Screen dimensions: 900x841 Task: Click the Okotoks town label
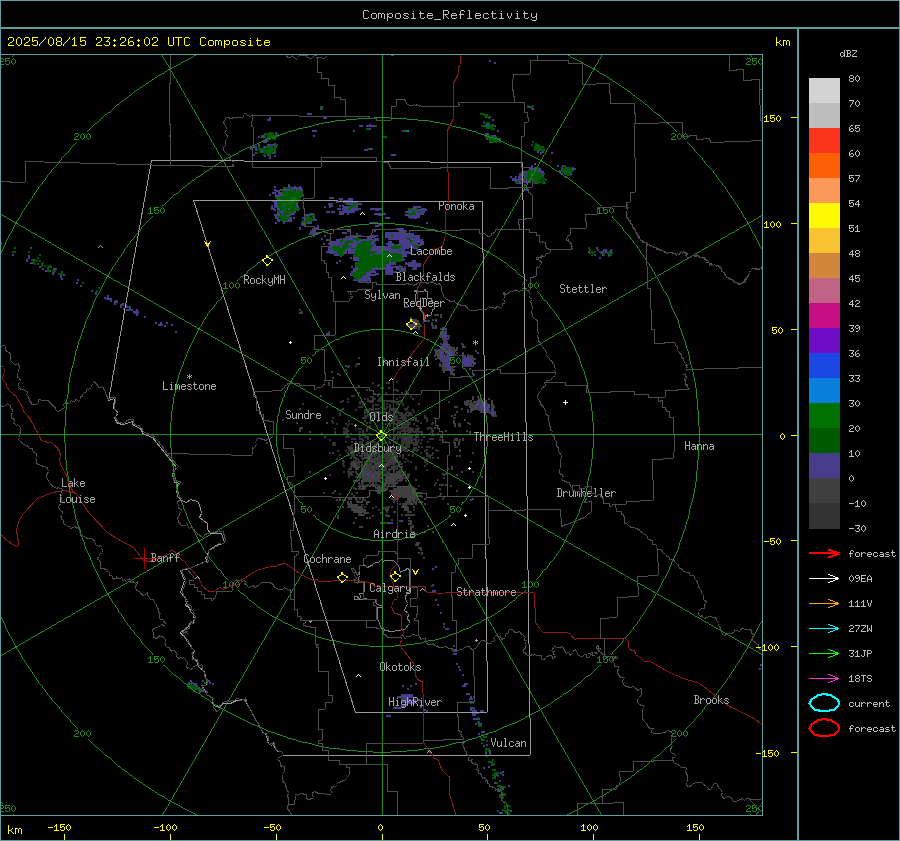point(400,667)
